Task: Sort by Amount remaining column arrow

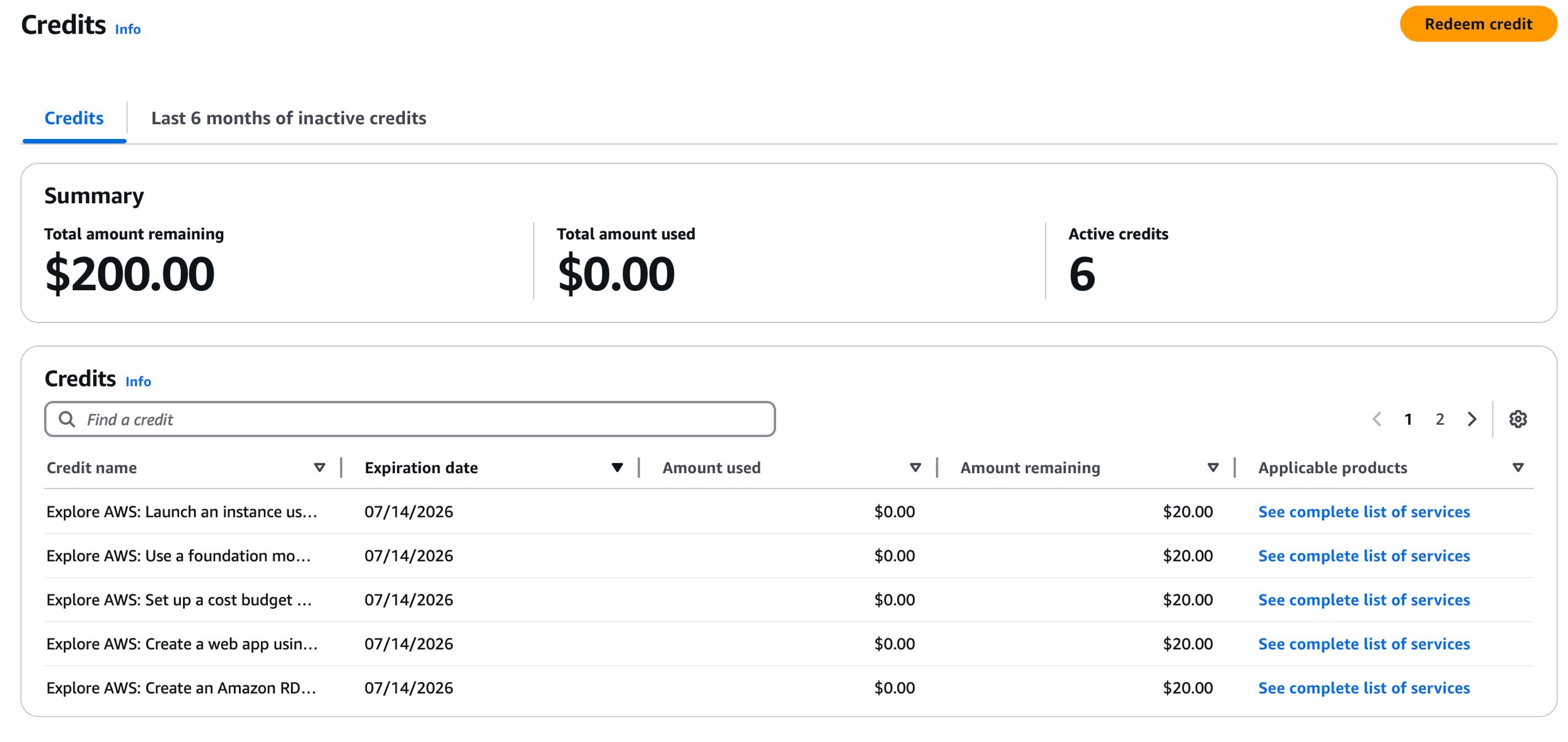Action: [1213, 468]
